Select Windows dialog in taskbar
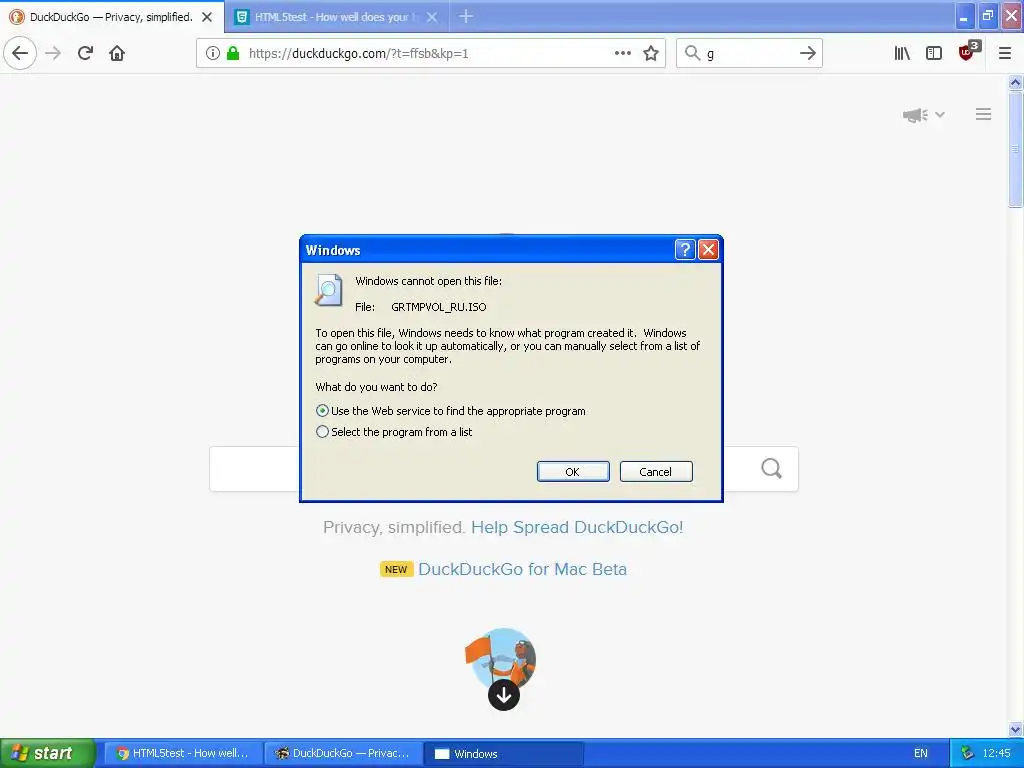 point(504,753)
